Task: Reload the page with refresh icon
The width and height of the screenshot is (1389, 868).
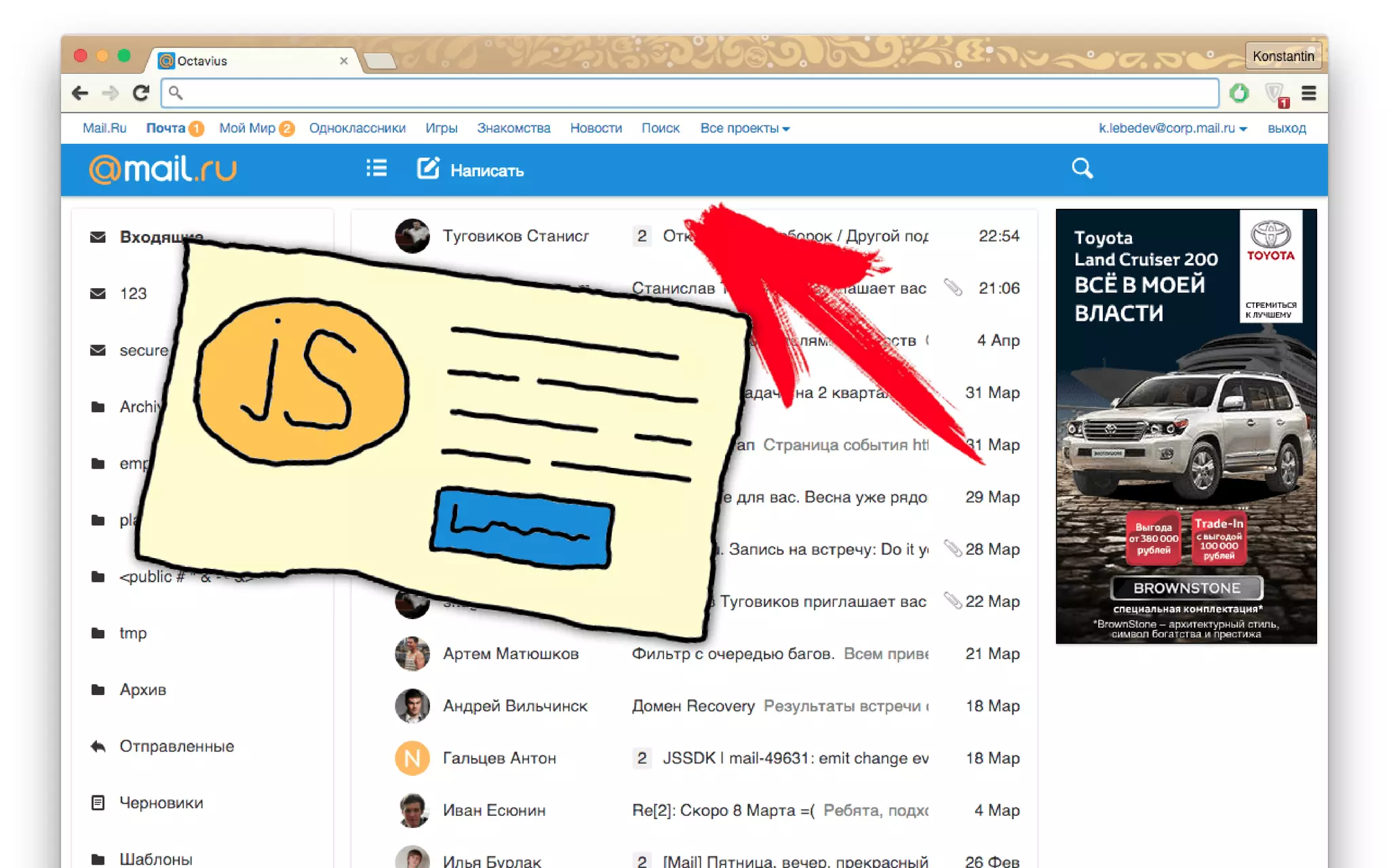Action: tap(141, 93)
